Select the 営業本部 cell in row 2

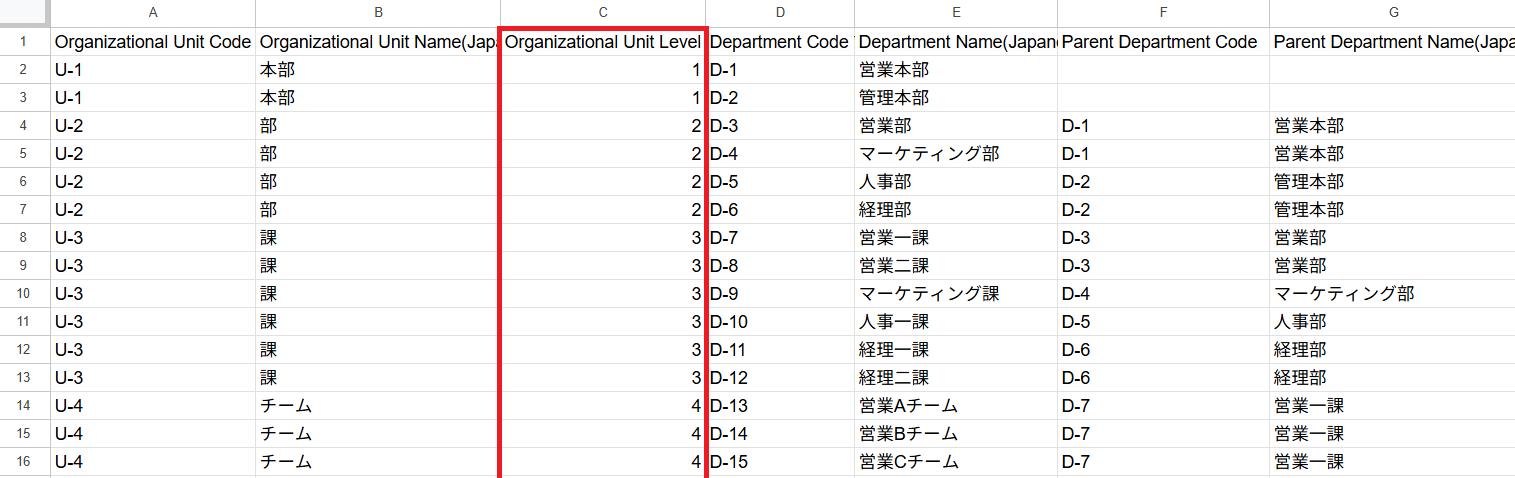coord(956,70)
